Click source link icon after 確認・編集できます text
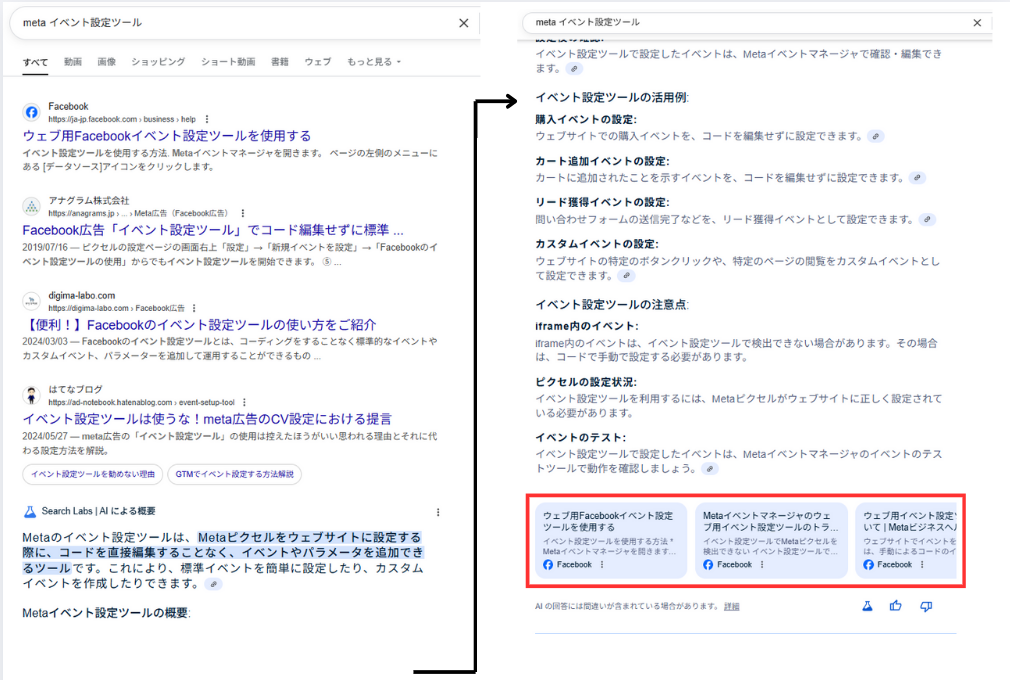 [x=574, y=69]
